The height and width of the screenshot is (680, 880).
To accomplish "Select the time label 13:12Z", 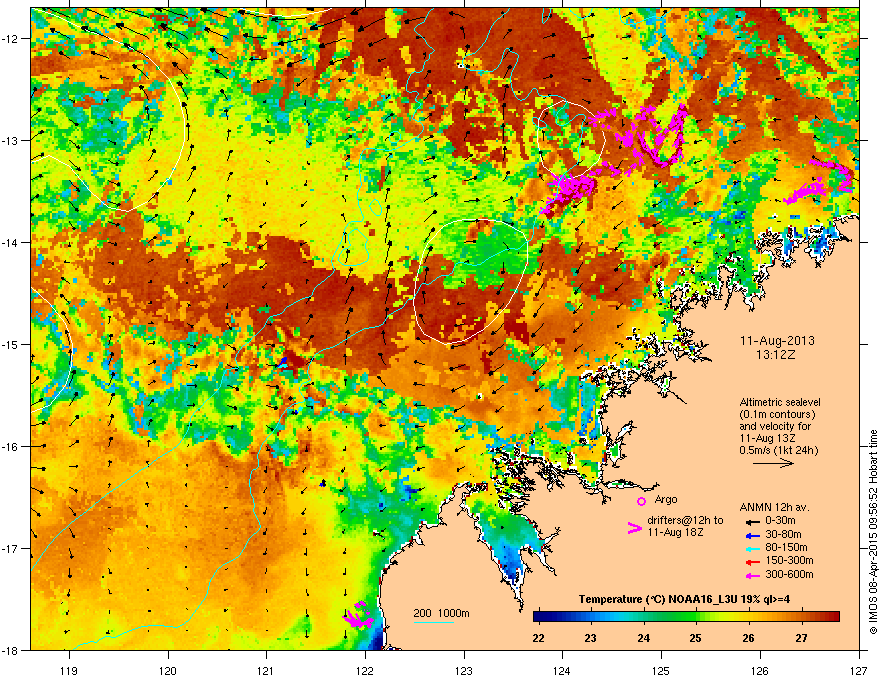I will (777, 355).
